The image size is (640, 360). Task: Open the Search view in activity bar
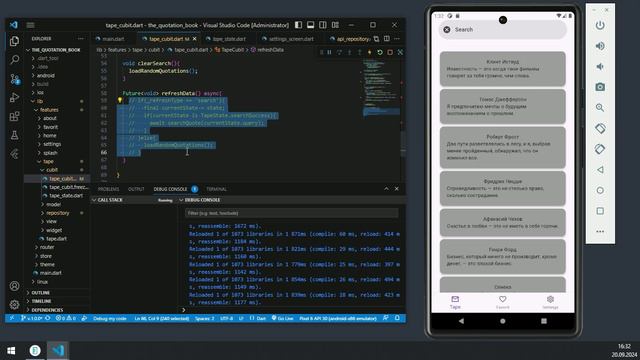click(x=14, y=60)
